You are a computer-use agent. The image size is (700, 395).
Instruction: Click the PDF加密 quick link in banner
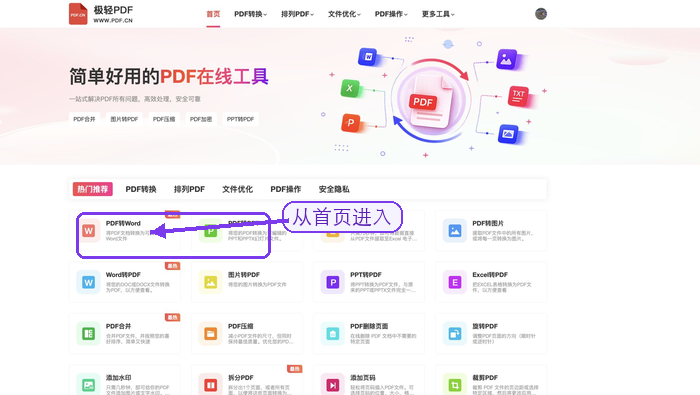pyautogui.click(x=201, y=119)
